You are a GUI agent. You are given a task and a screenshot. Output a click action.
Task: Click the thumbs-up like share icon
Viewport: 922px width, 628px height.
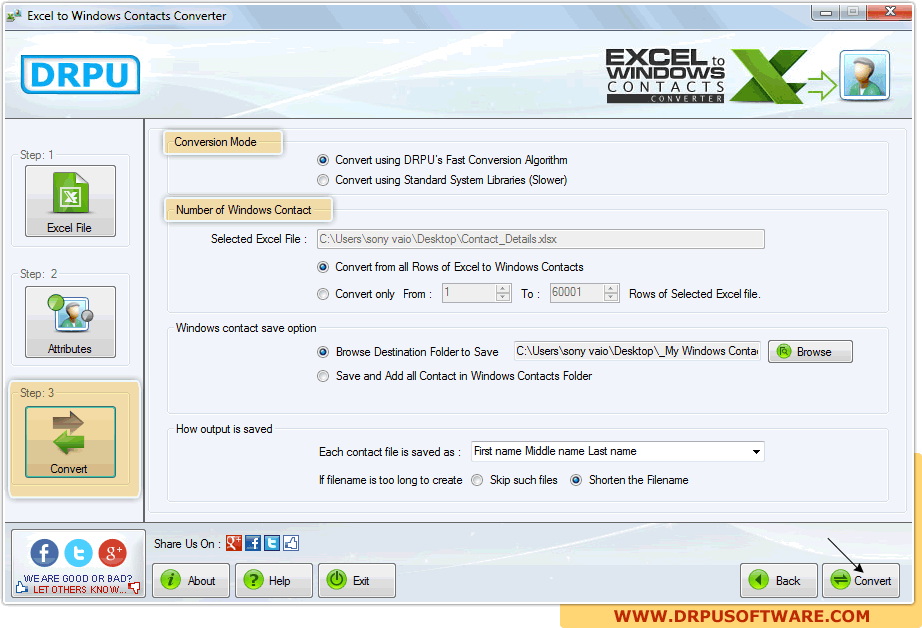[x=291, y=543]
